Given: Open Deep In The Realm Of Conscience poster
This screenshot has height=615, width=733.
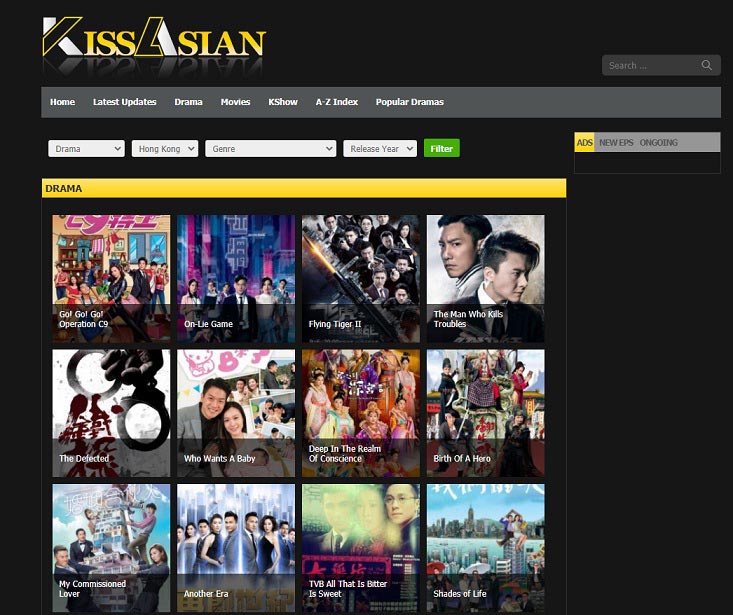Looking at the screenshot, I should click(361, 413).
